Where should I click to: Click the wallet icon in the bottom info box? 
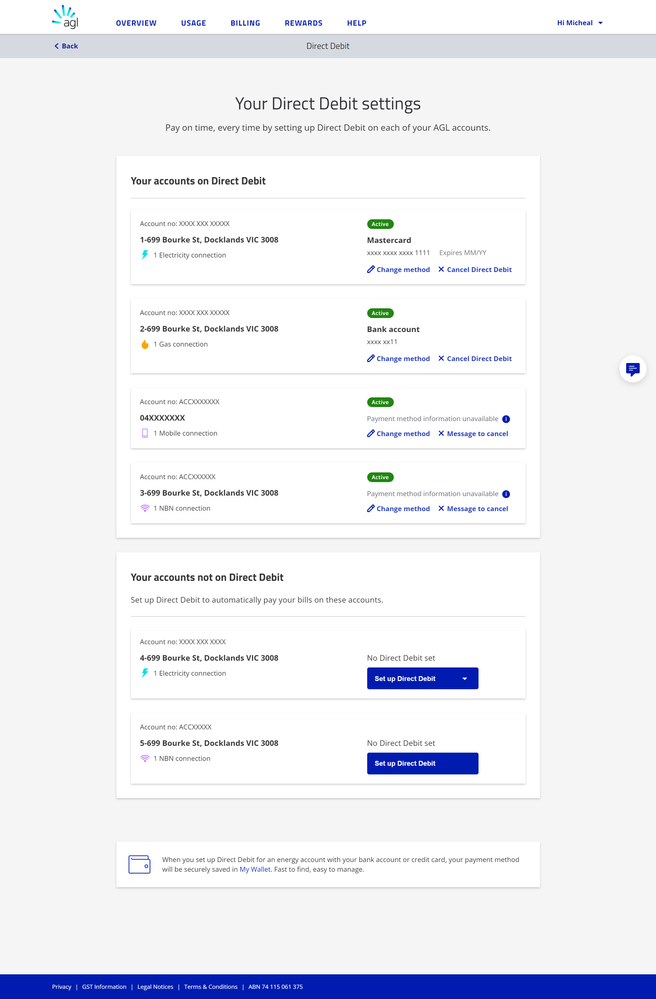click(140, 863)
